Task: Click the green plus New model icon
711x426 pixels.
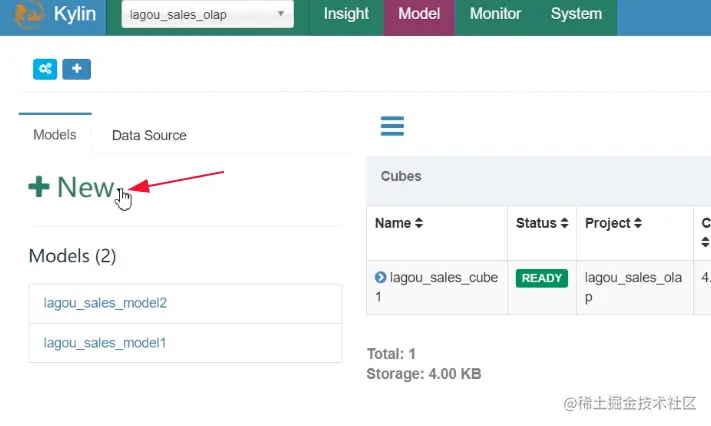Action: pyautogui.click(x=39, y=187)
